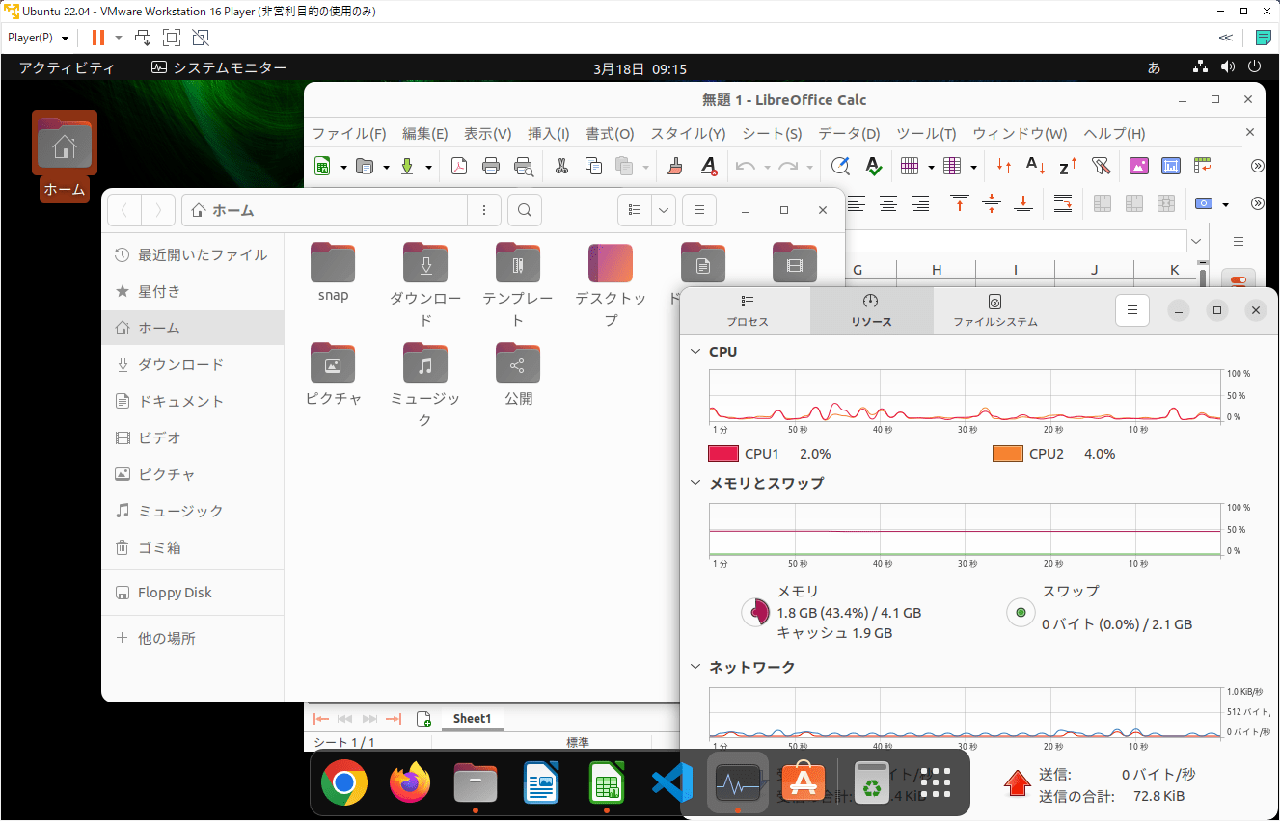Toggle list view in Files window
The width and height of the screenshot is (1280, 821).
(634, 210)
